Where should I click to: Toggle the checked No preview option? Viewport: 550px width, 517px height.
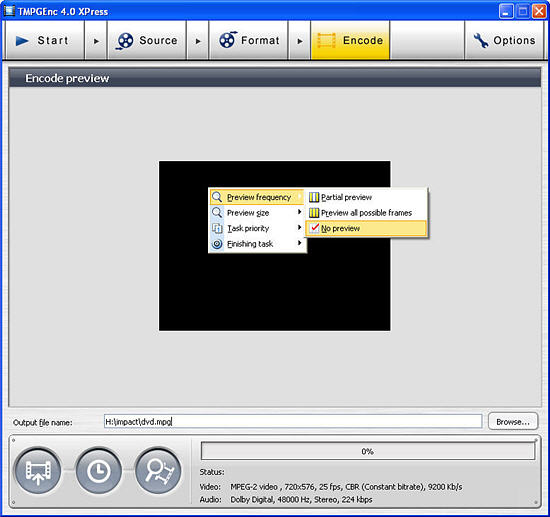[x=366, y=228]
